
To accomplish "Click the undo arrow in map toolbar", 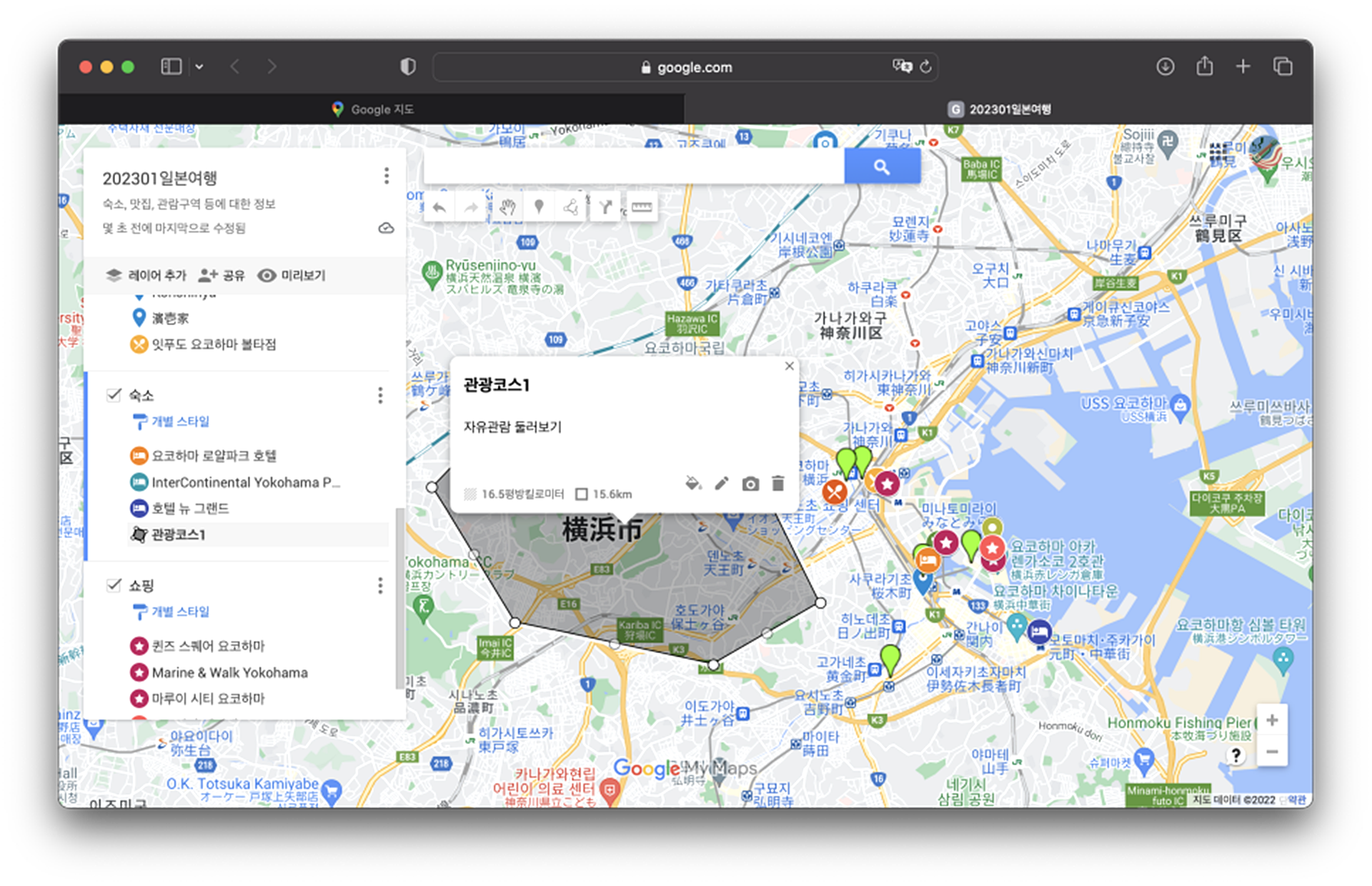I will [x=439, y=208].
